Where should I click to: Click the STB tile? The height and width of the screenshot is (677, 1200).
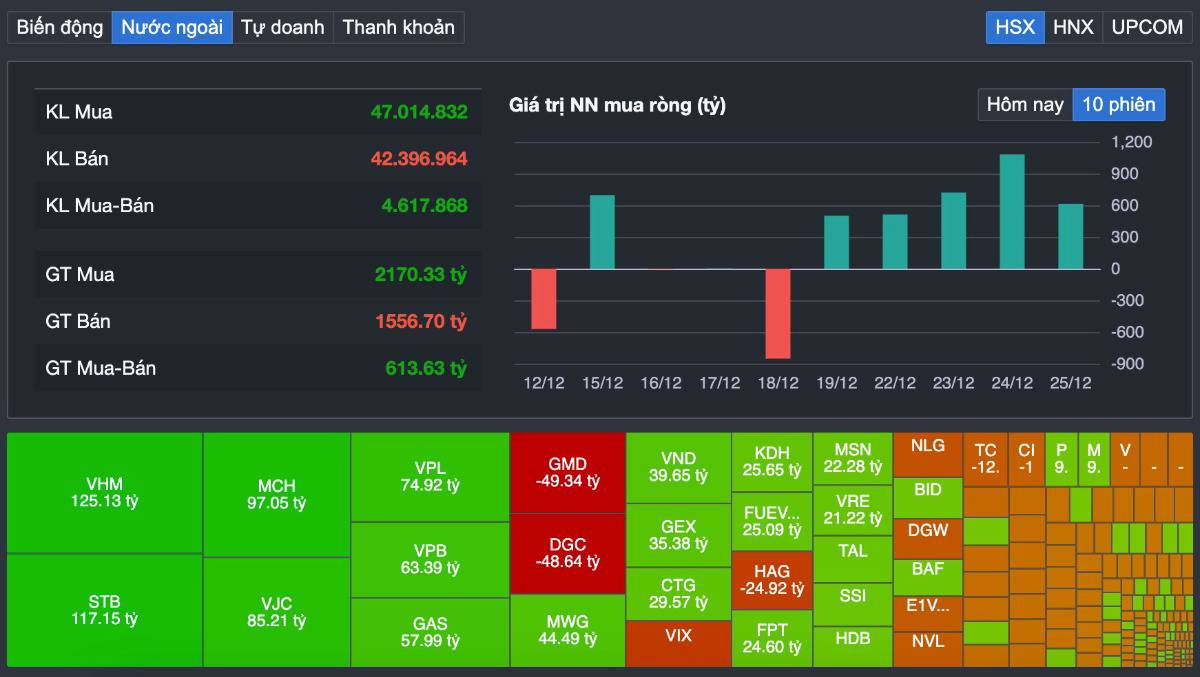coord(104,610)
